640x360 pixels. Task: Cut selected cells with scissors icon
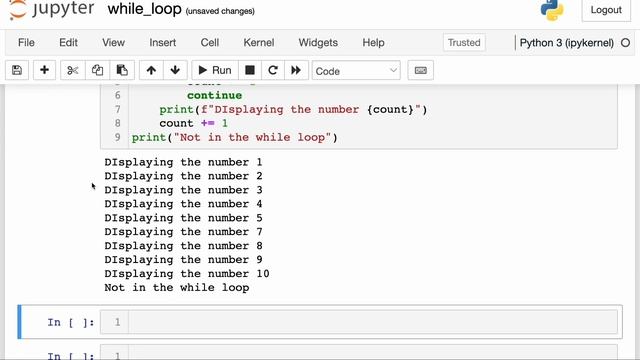73,70
